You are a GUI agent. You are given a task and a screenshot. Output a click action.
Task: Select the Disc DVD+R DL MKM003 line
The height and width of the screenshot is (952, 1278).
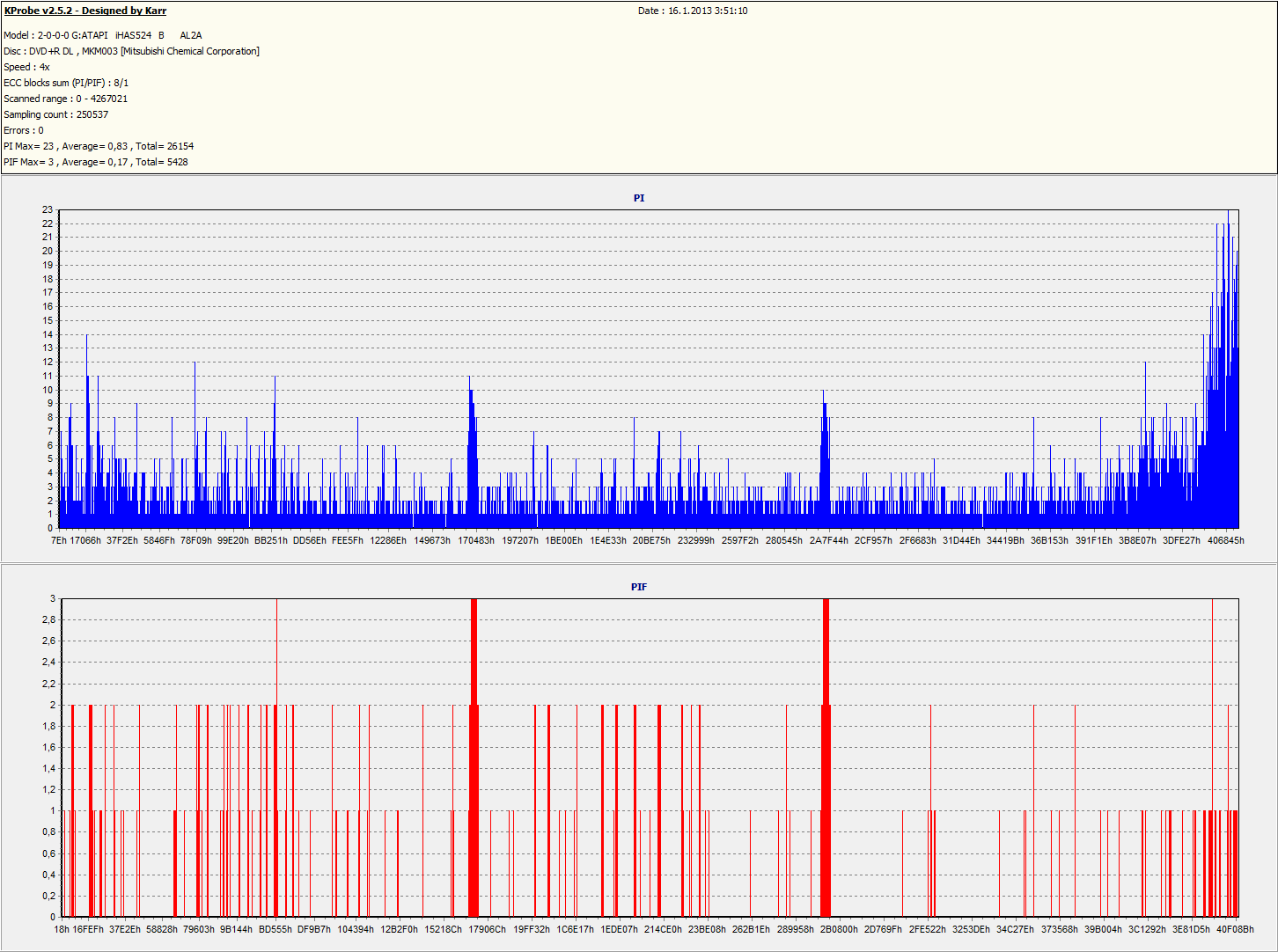tap(131, 51)
